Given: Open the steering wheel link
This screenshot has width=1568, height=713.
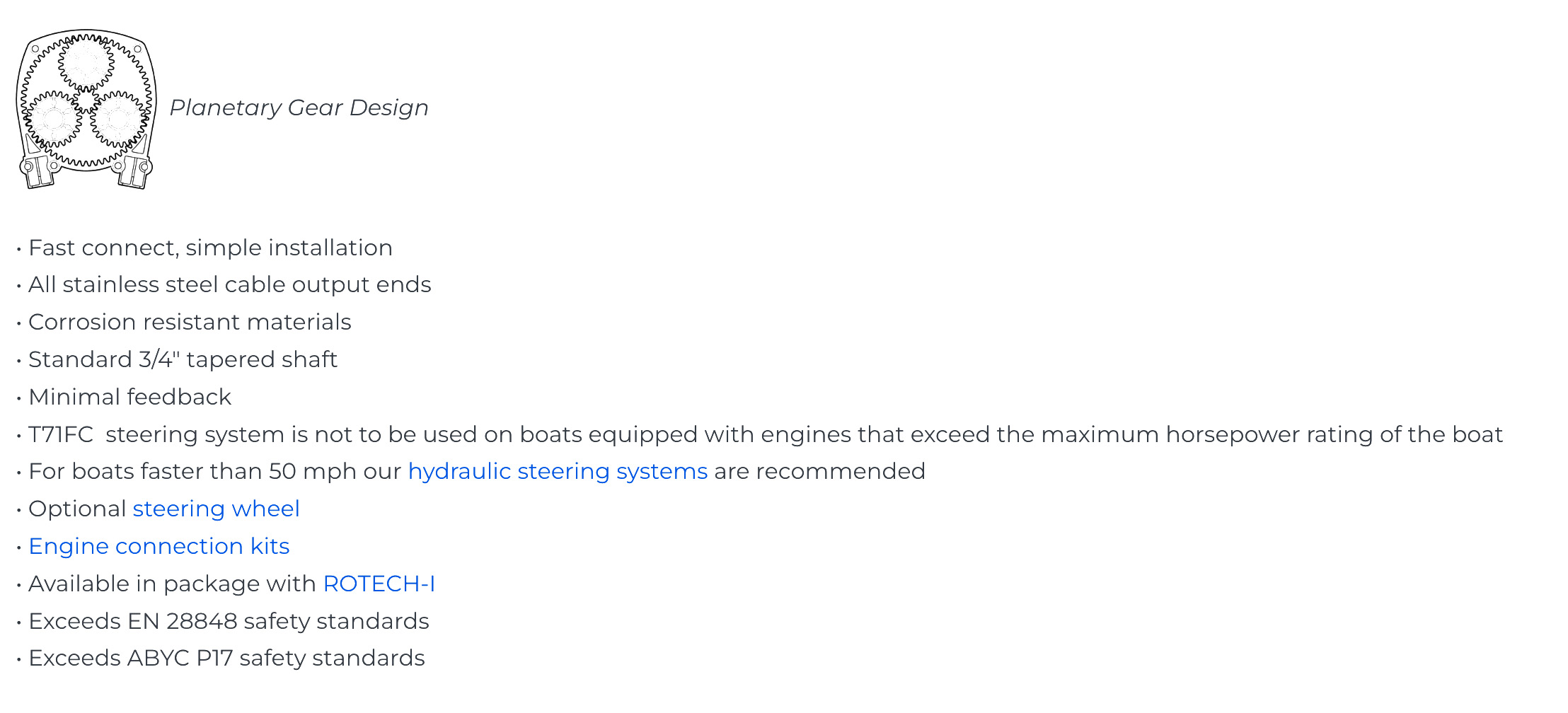Looking at the screenshot, I should tap(216, 509).
